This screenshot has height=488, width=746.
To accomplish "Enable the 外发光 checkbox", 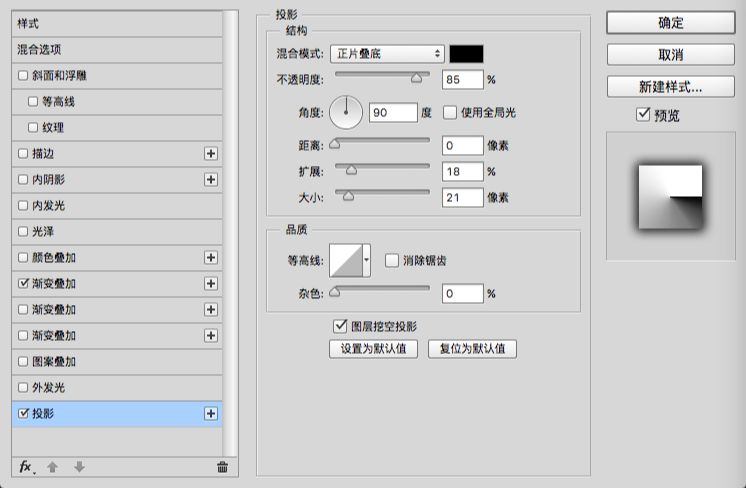I will tap(23, 388).
